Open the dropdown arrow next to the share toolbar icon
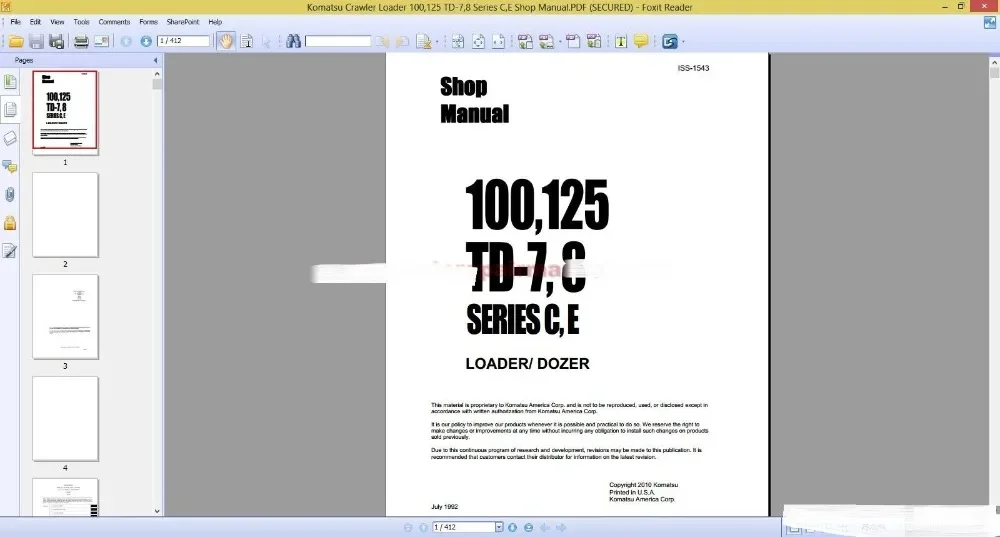The image size is (1000, 537). coord(683,42)
